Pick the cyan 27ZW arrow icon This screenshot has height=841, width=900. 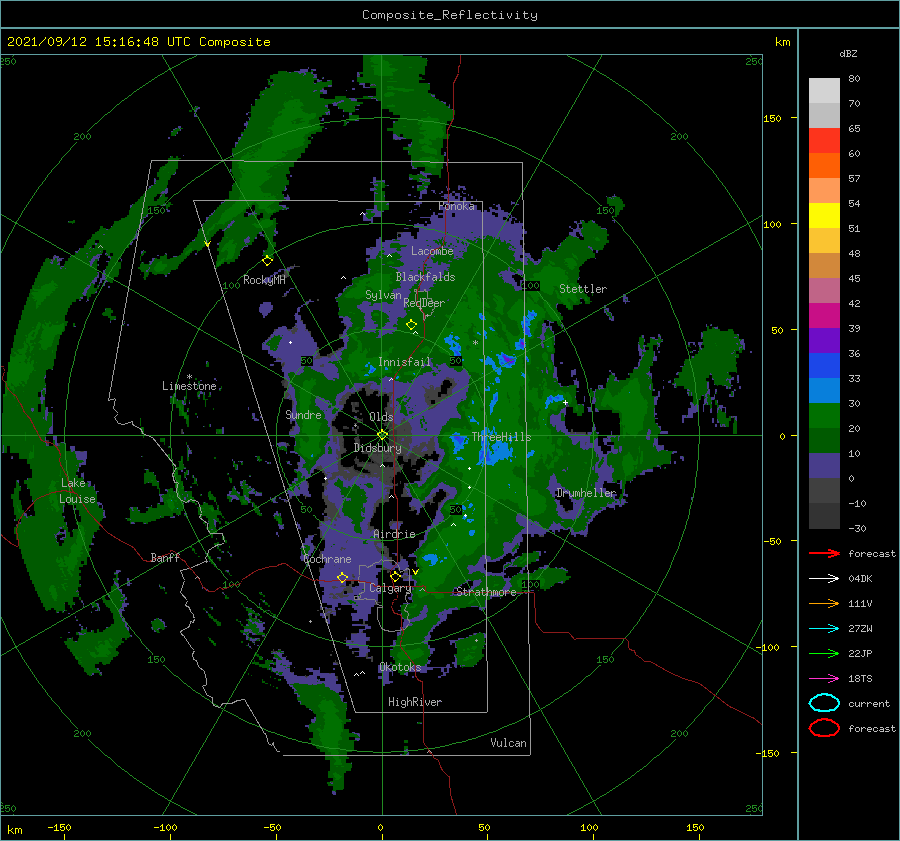pos(824,629)
